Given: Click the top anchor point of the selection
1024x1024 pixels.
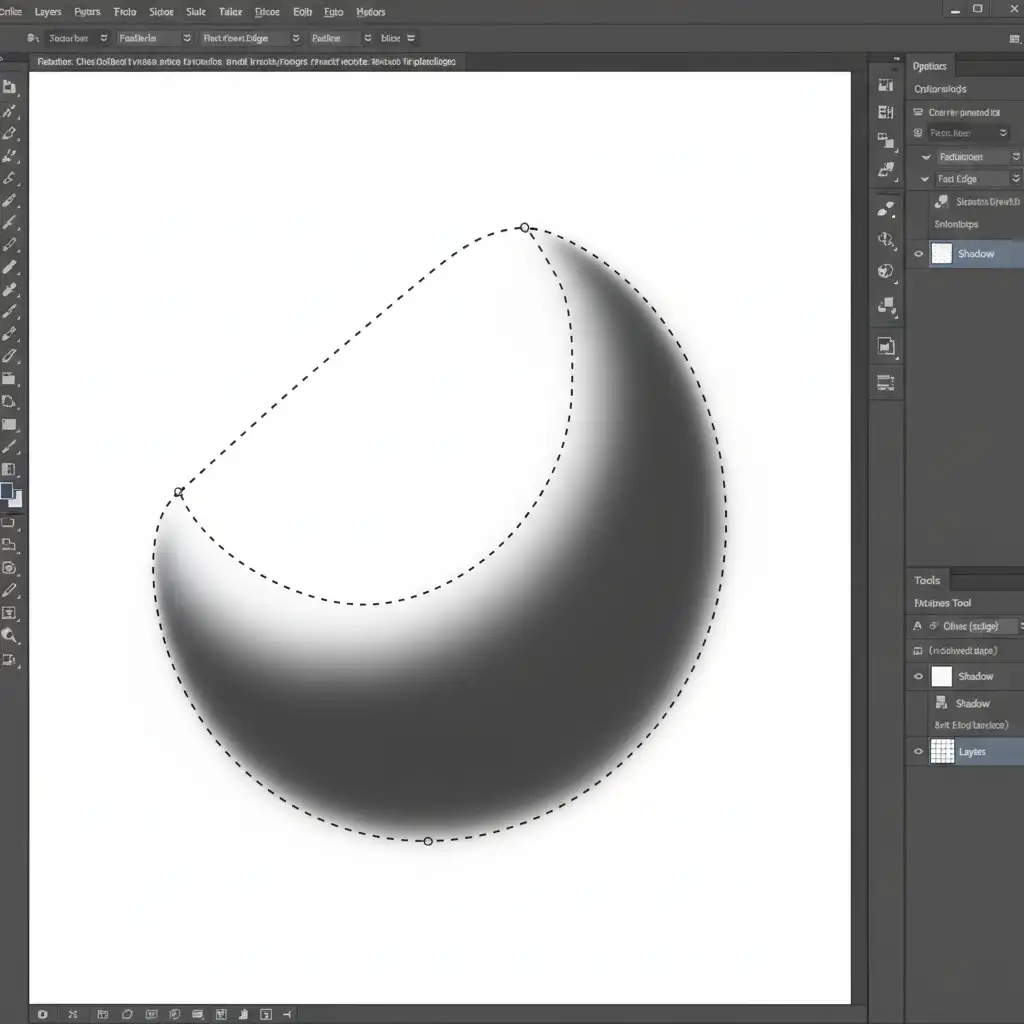Looking at the screenshot, I should 524,228.
